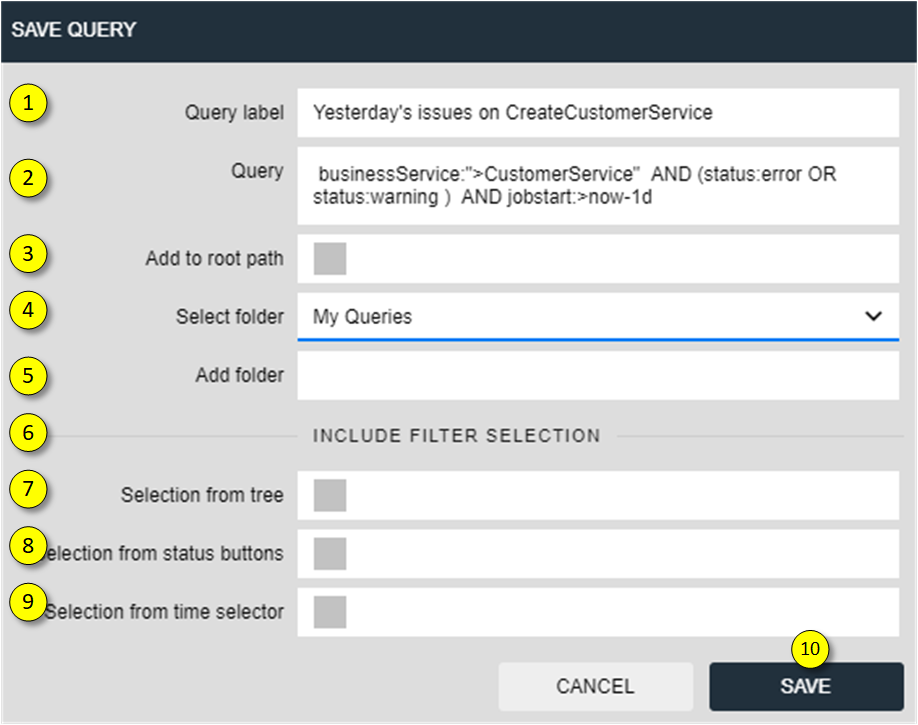Screen dimensions: 918x725
Task: Save the query with SAVE button
Action: tap(806, 686)
